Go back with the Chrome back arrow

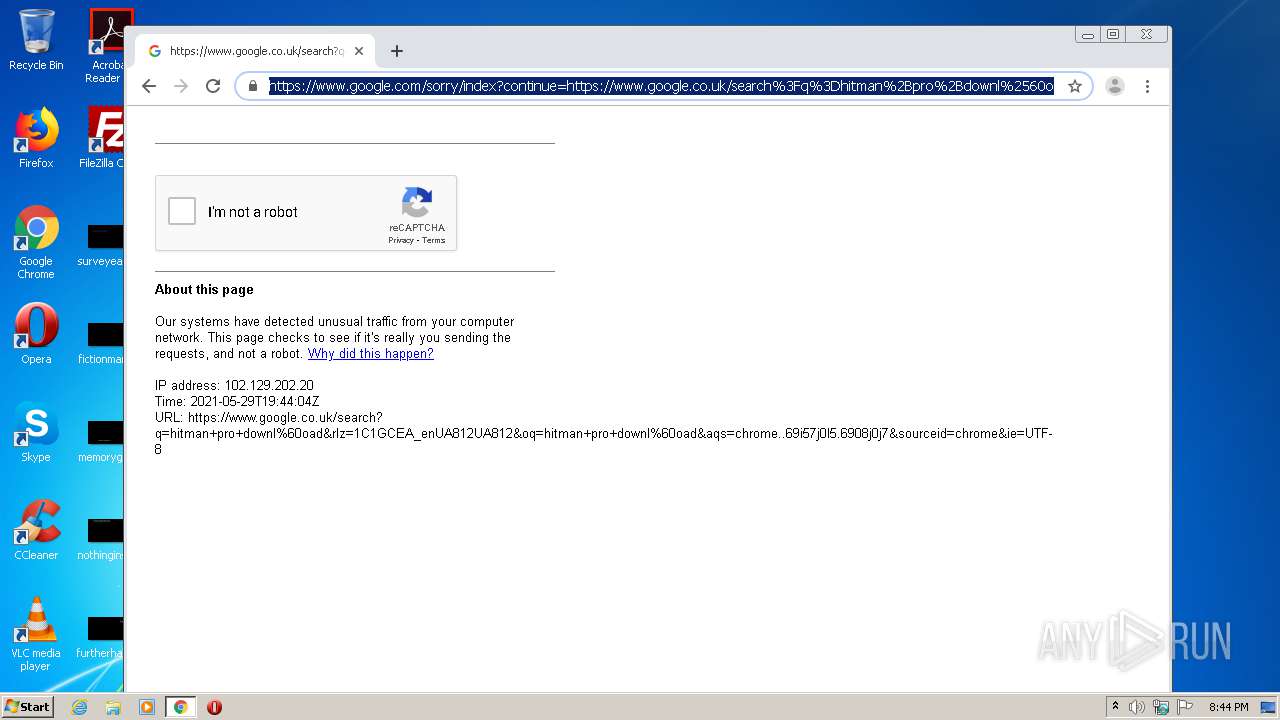coord(149,86)
